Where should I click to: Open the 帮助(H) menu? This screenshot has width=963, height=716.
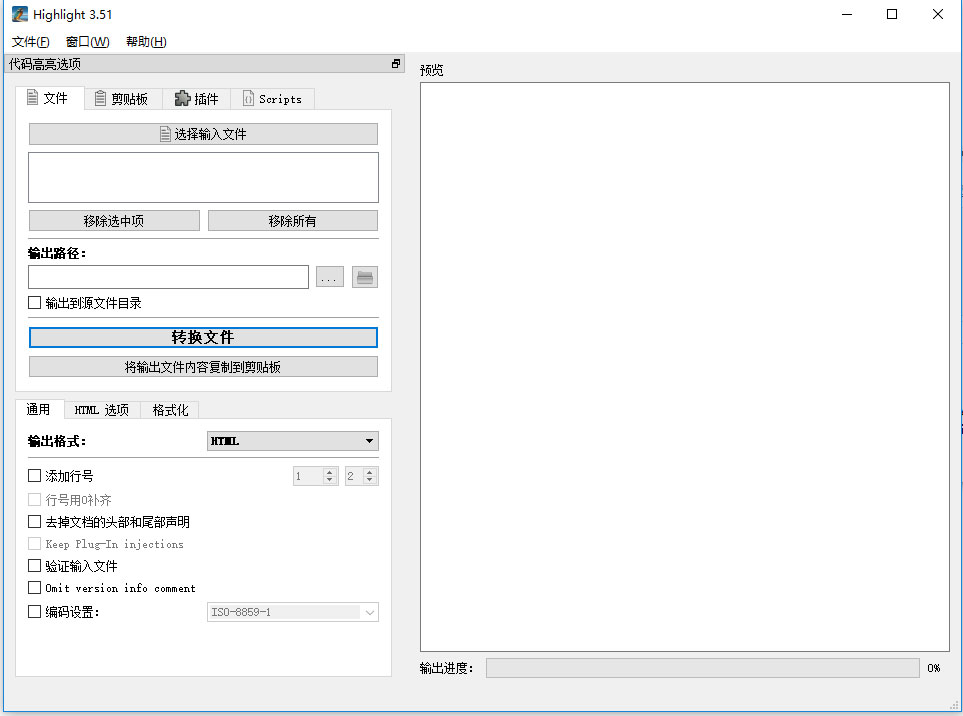click(x=146, y=42)
